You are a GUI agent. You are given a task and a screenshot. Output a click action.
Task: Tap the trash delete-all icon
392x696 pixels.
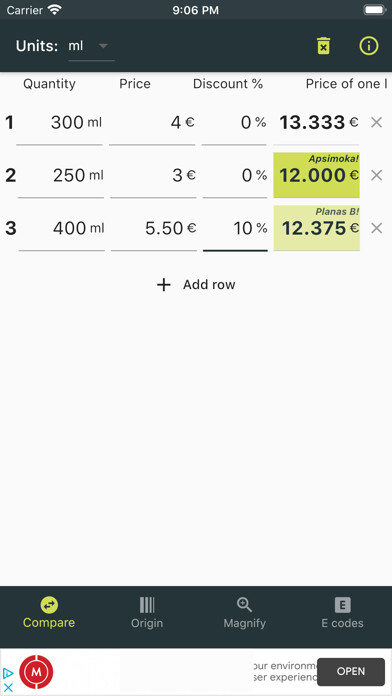(324, 46)
